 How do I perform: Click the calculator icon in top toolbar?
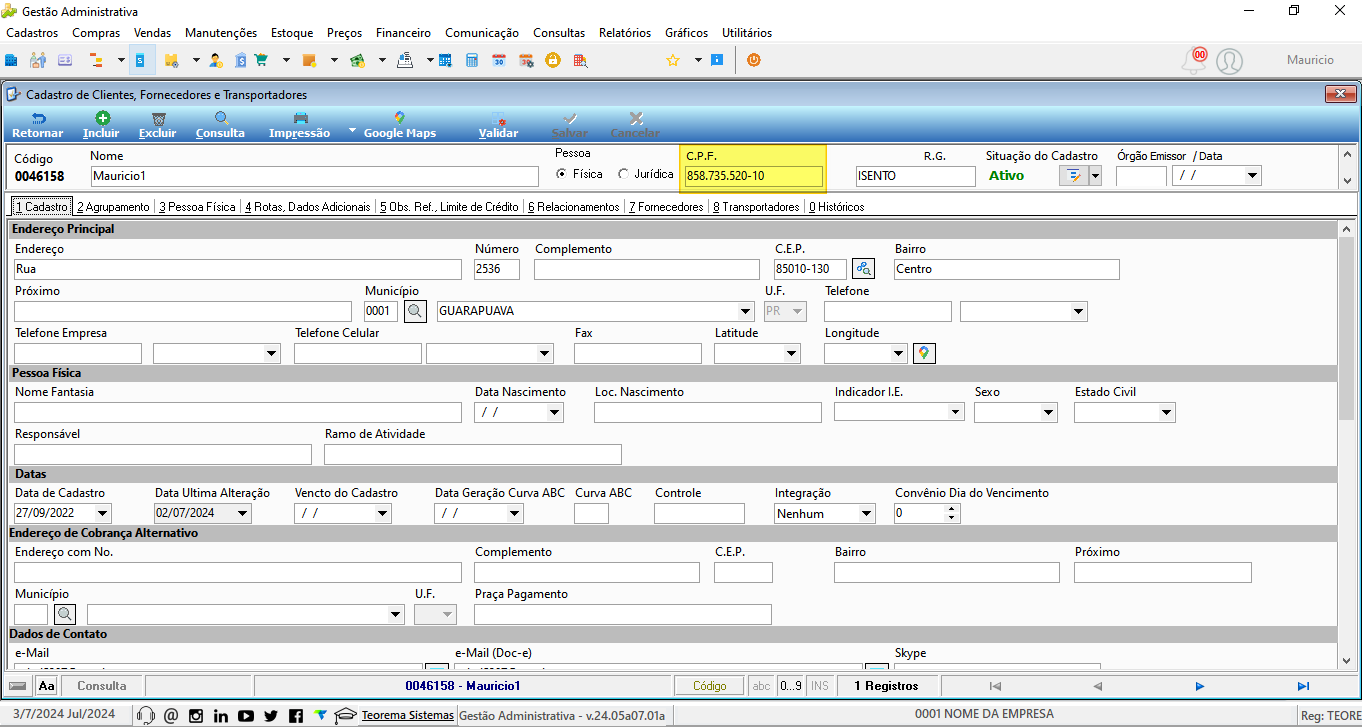(473, 60)
